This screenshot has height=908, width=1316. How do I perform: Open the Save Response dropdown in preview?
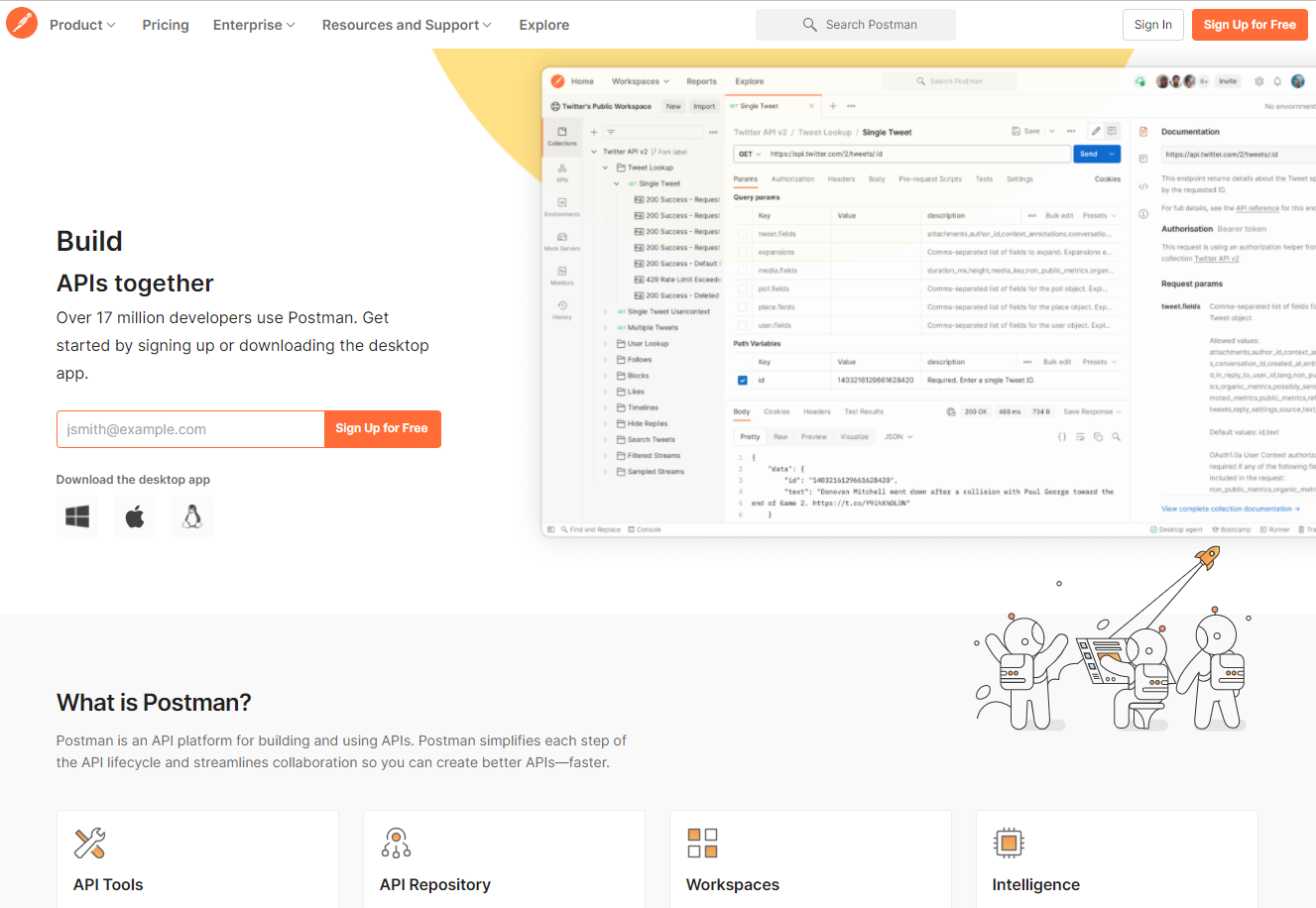click(1092, 411)
